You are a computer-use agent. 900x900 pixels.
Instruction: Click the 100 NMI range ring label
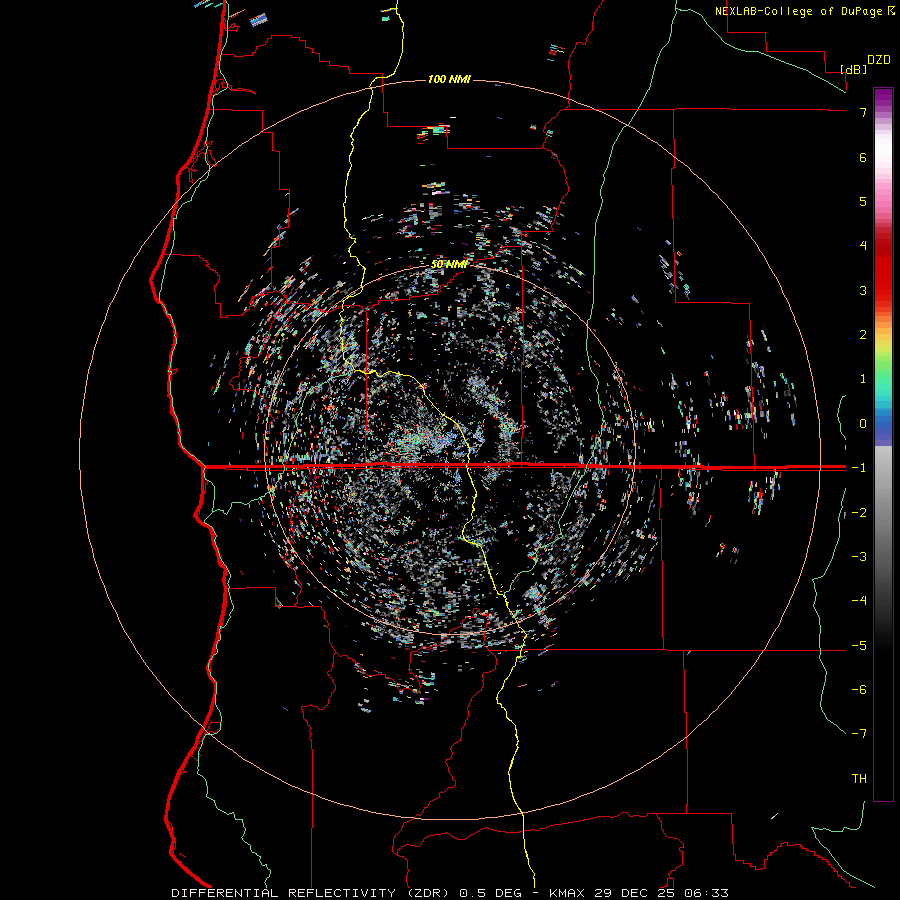click(449, 79)
